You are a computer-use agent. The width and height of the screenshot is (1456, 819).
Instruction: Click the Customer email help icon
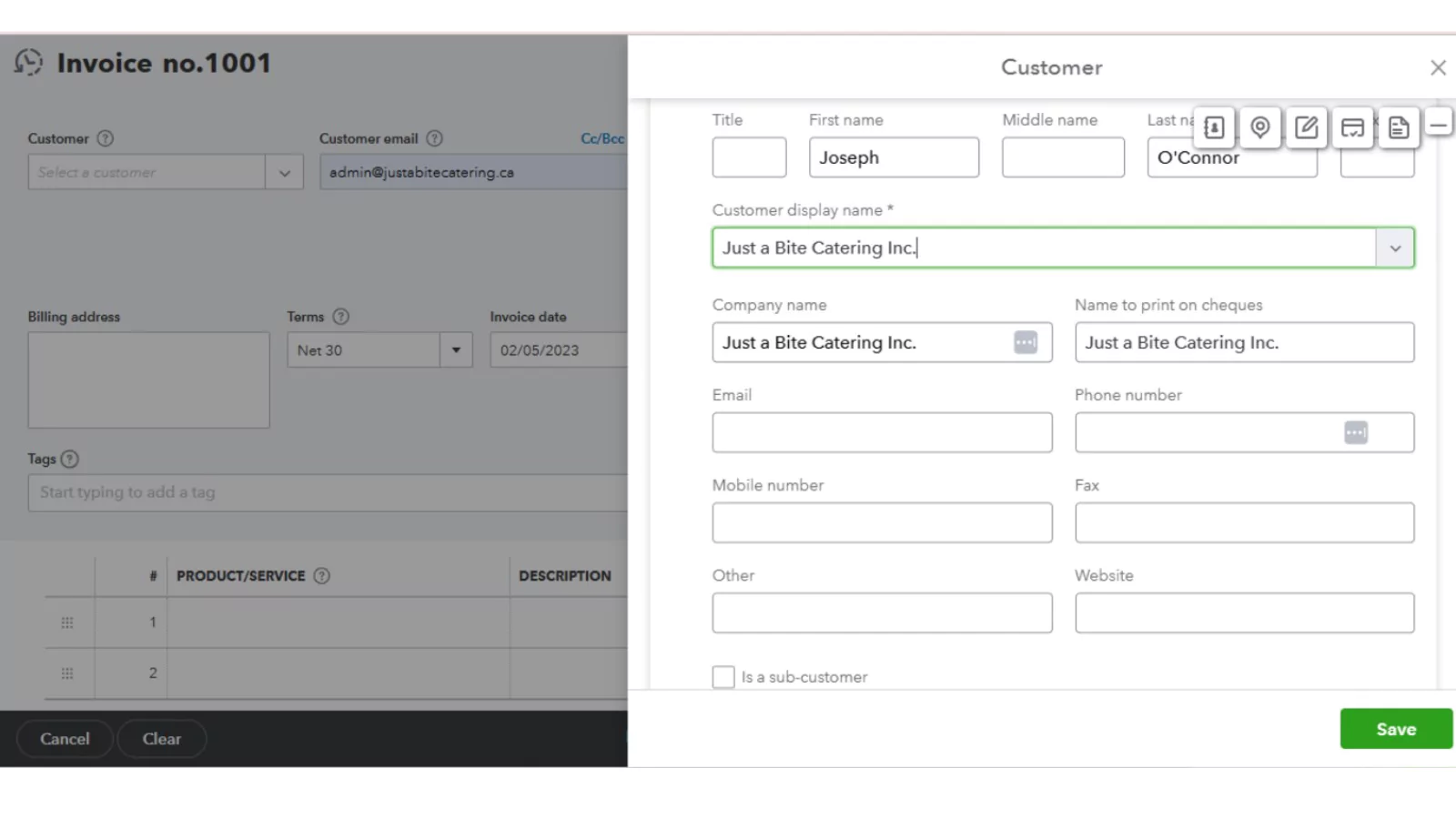pos(435,138)
